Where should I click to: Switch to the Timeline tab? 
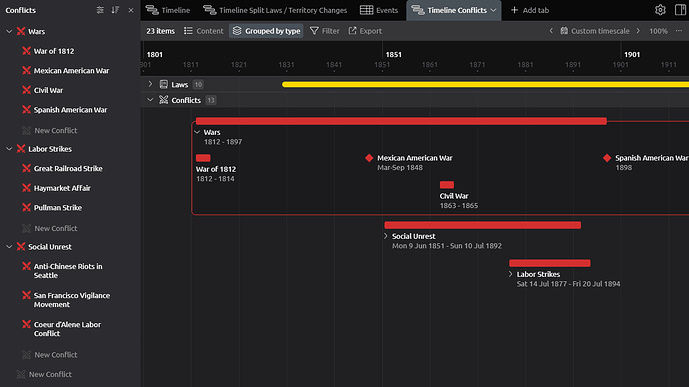168,10
